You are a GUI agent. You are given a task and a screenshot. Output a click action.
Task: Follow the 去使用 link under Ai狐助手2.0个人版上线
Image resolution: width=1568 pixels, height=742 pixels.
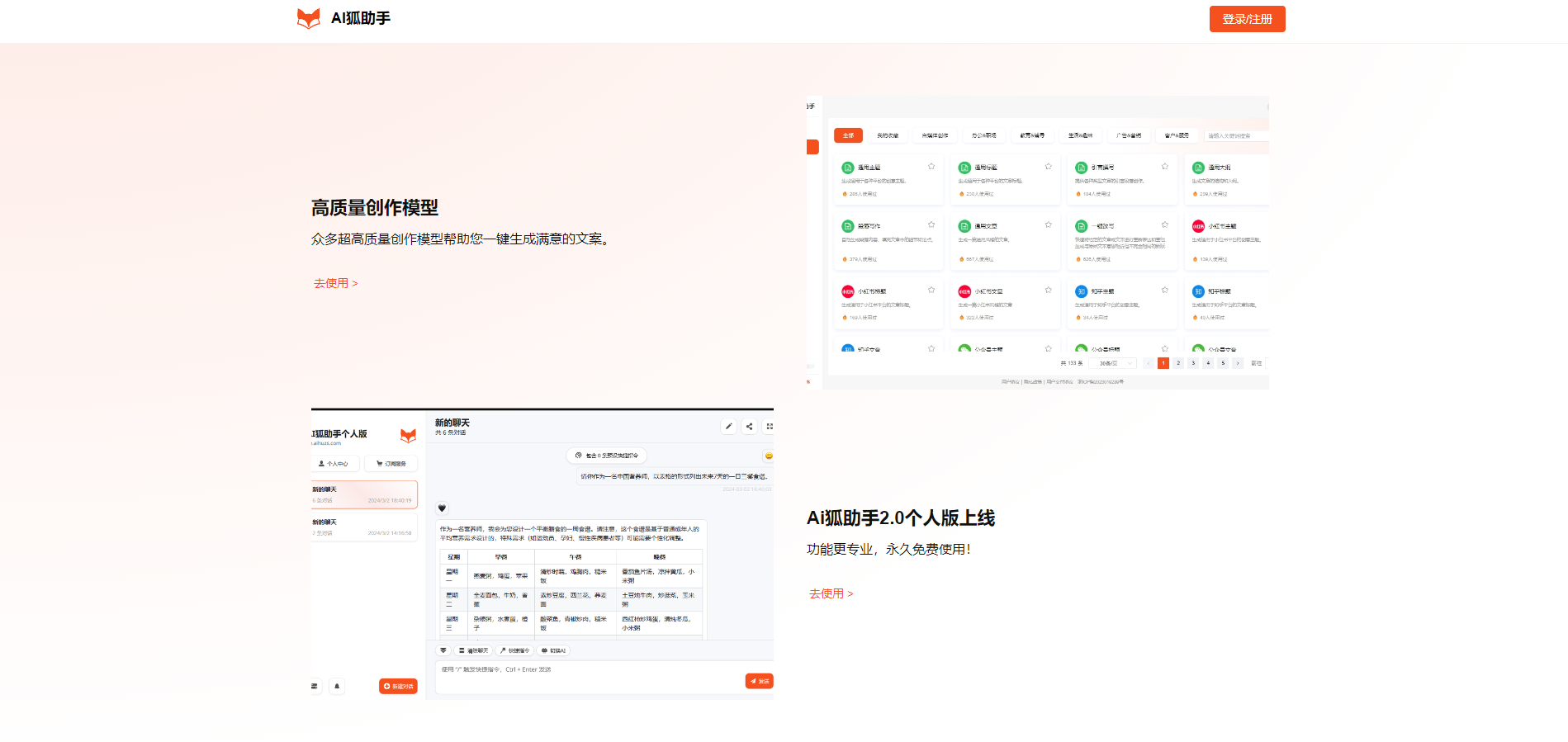click(x=831, y=593)
